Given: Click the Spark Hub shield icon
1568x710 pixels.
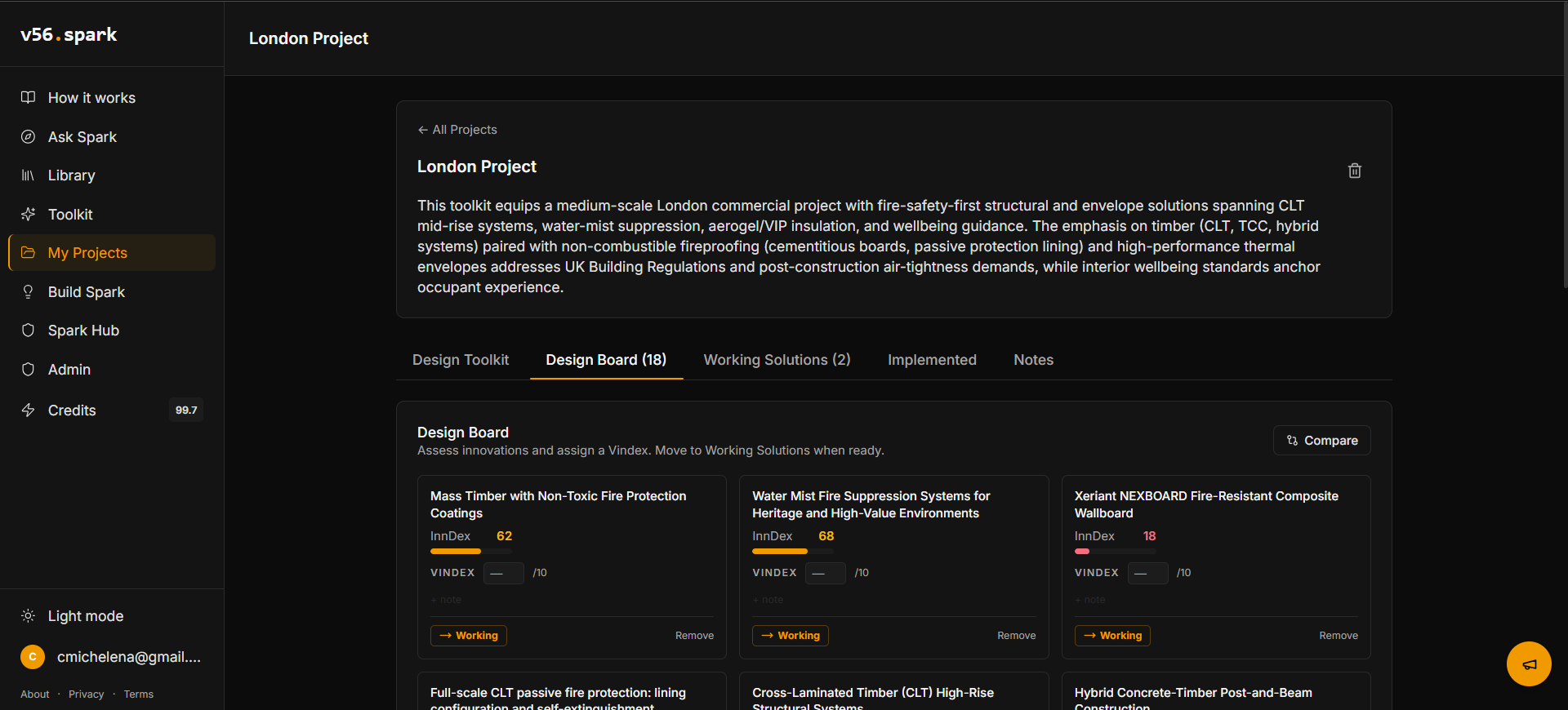Looking at the screenshot, I should 28,330.
